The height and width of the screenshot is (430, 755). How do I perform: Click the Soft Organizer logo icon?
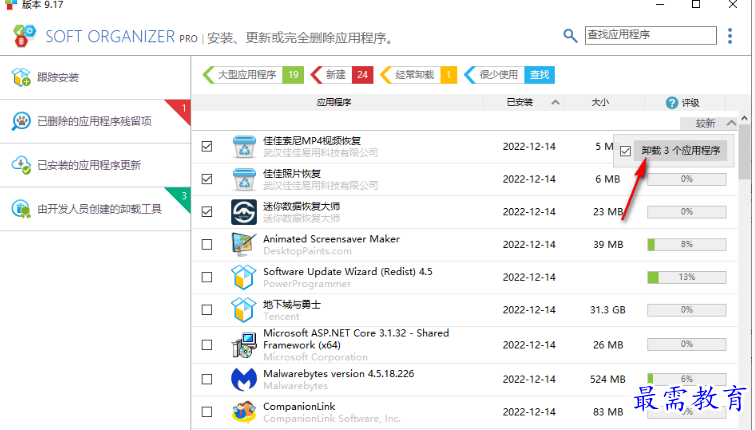click(x=24, y=36)
